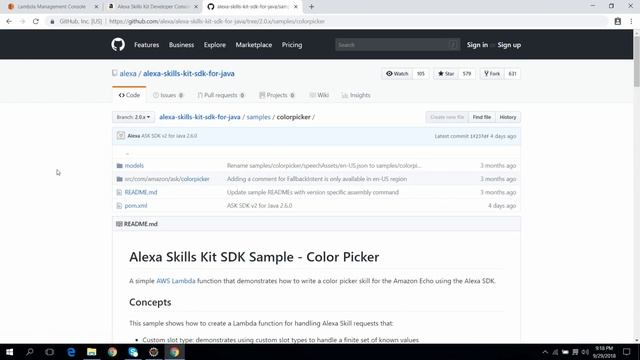This screenshot has height=360, width=640.
Task: Click the browser address bar URL
Action: pos(217,21)
